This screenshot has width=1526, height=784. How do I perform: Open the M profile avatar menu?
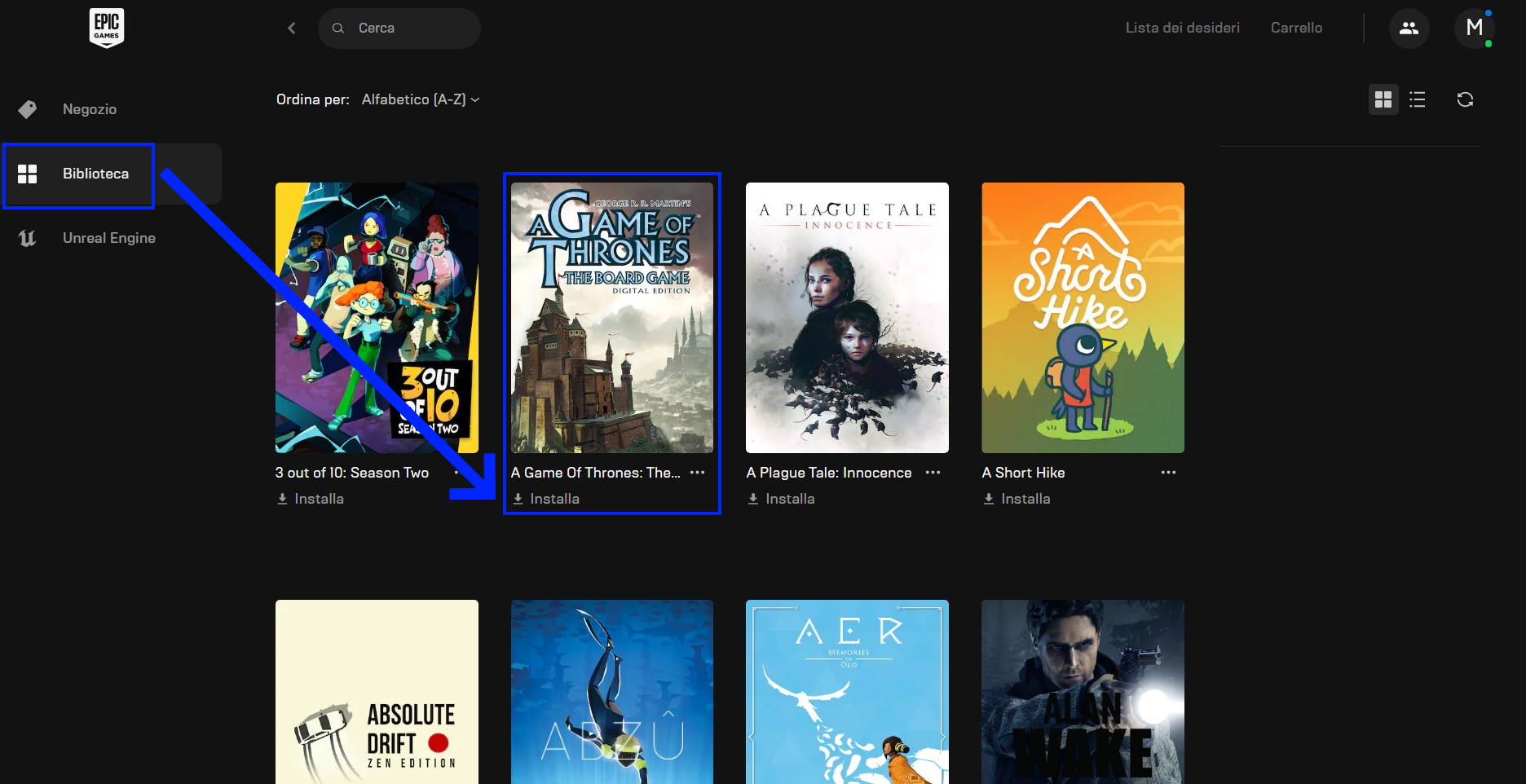(1474, 29)
